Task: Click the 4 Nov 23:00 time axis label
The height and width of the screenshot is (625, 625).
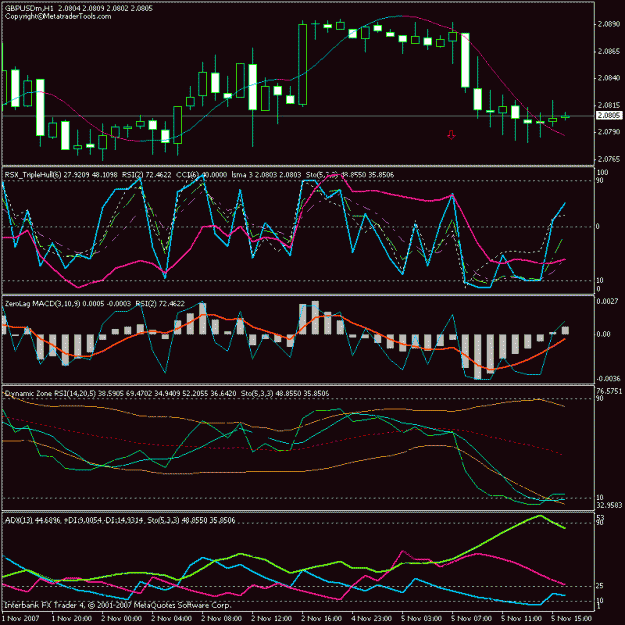Action: click(x=371, y=618)
